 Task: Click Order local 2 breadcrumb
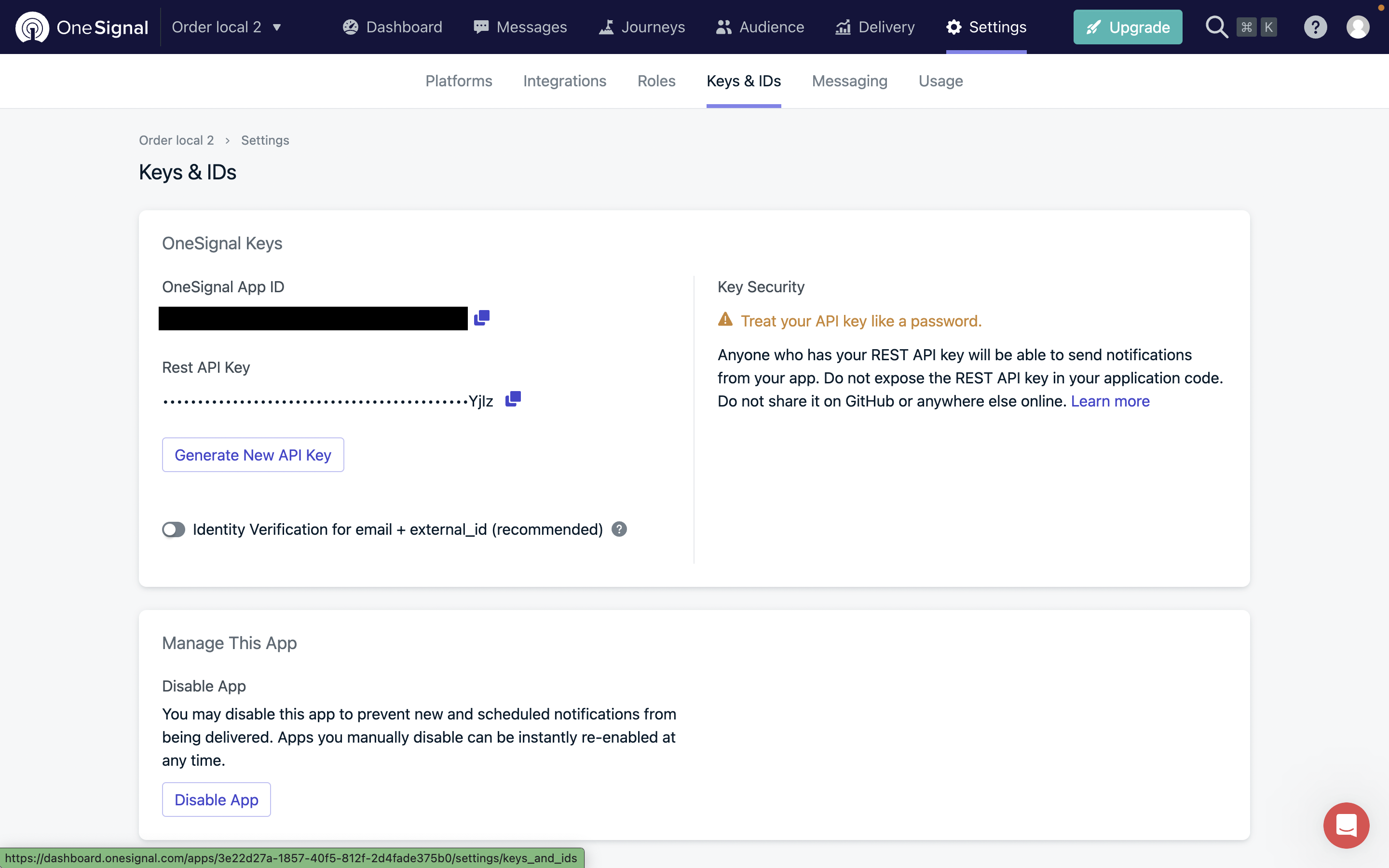tap(176, 140)
